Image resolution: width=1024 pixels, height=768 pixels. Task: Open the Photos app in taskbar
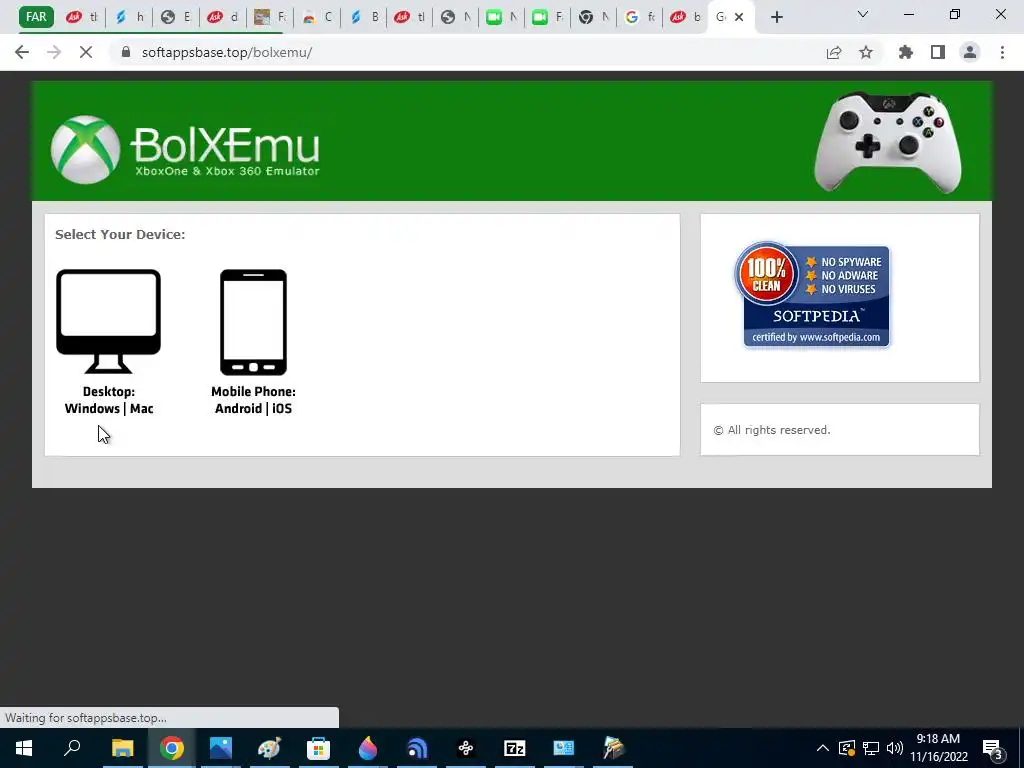(x=221, y=748)
